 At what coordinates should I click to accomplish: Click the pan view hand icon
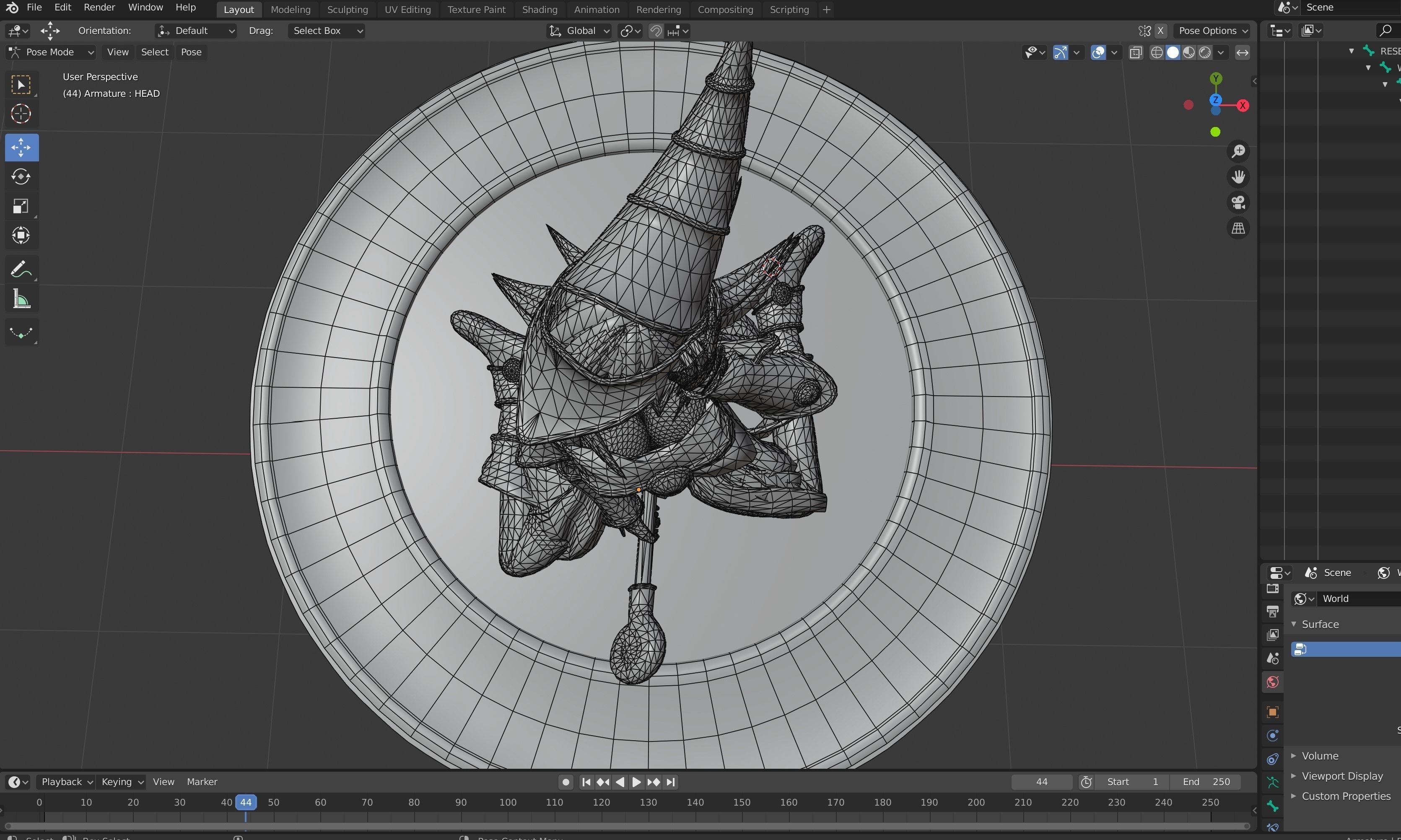(1238, 177)
